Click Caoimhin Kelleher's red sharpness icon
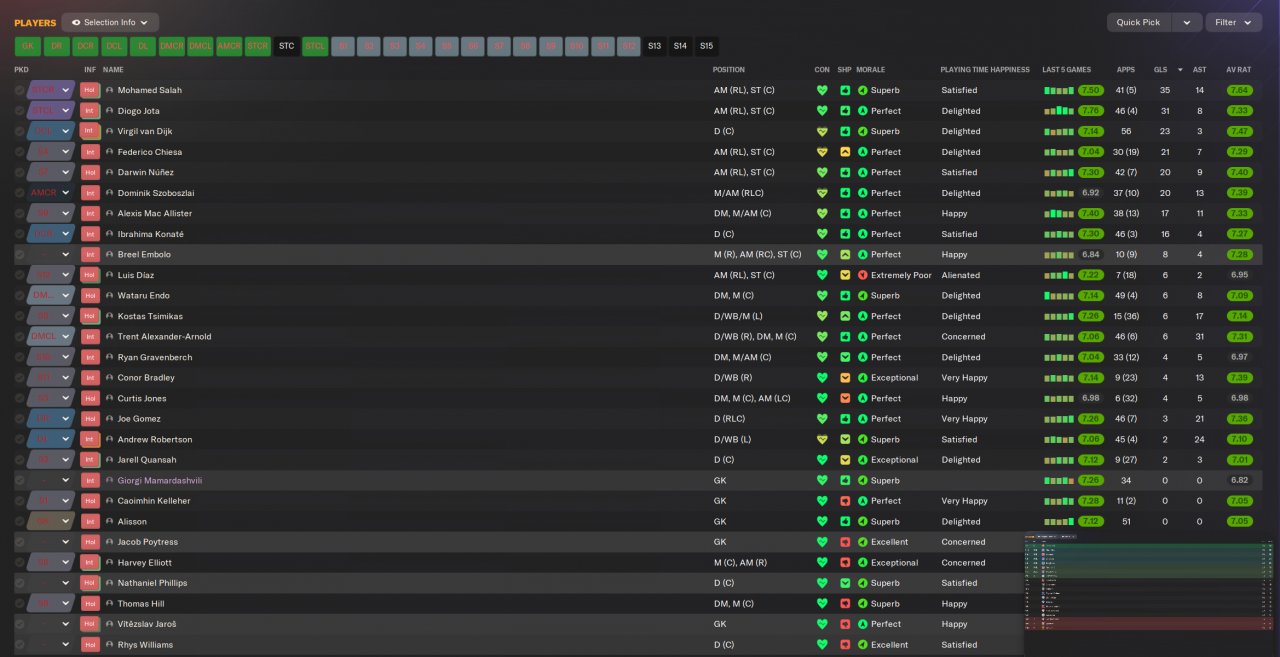 tap(845, 501)
